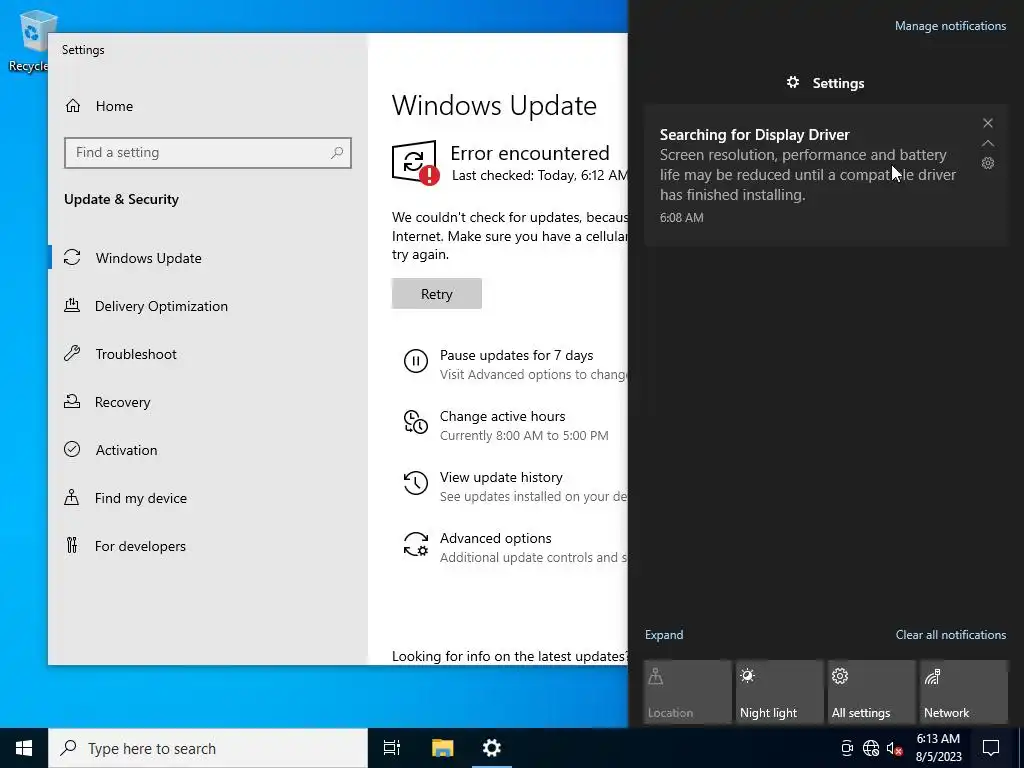This screenshot has height=768, width=1024.
Task: Click the 'Looking for info on the latest updates?' text
Action: click(509, 656)
